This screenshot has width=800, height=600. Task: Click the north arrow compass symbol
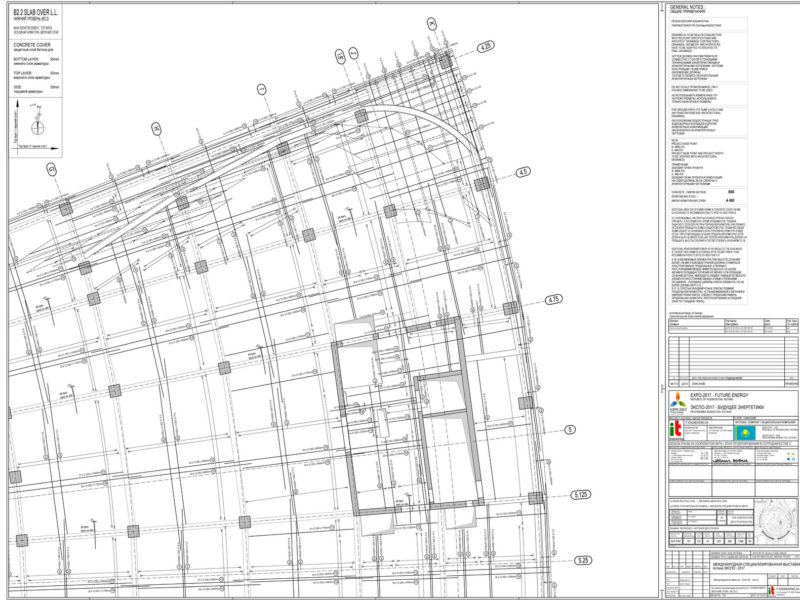38,126
